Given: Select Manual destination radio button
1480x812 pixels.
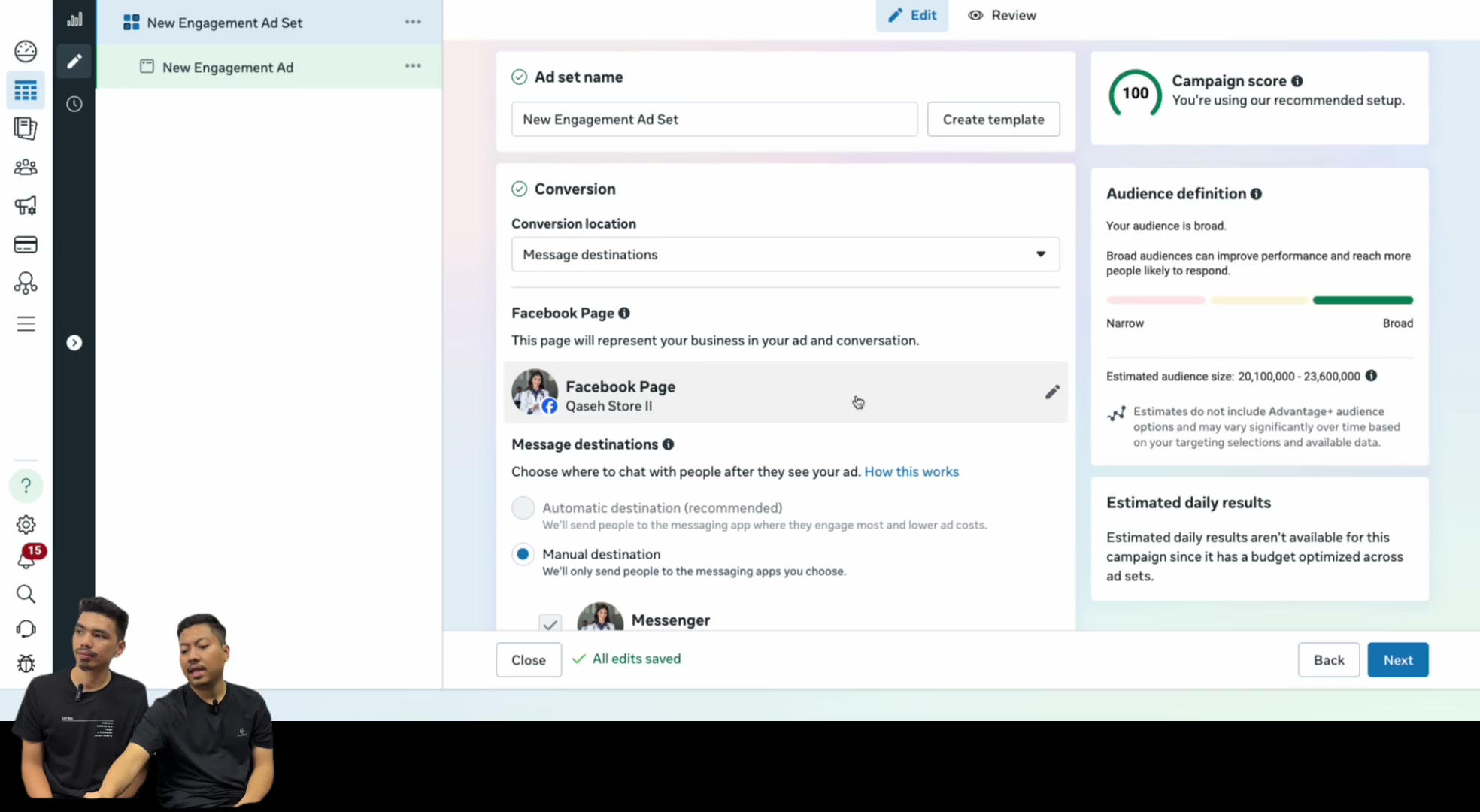Looking at the screenshot, I should pos(523,555).
